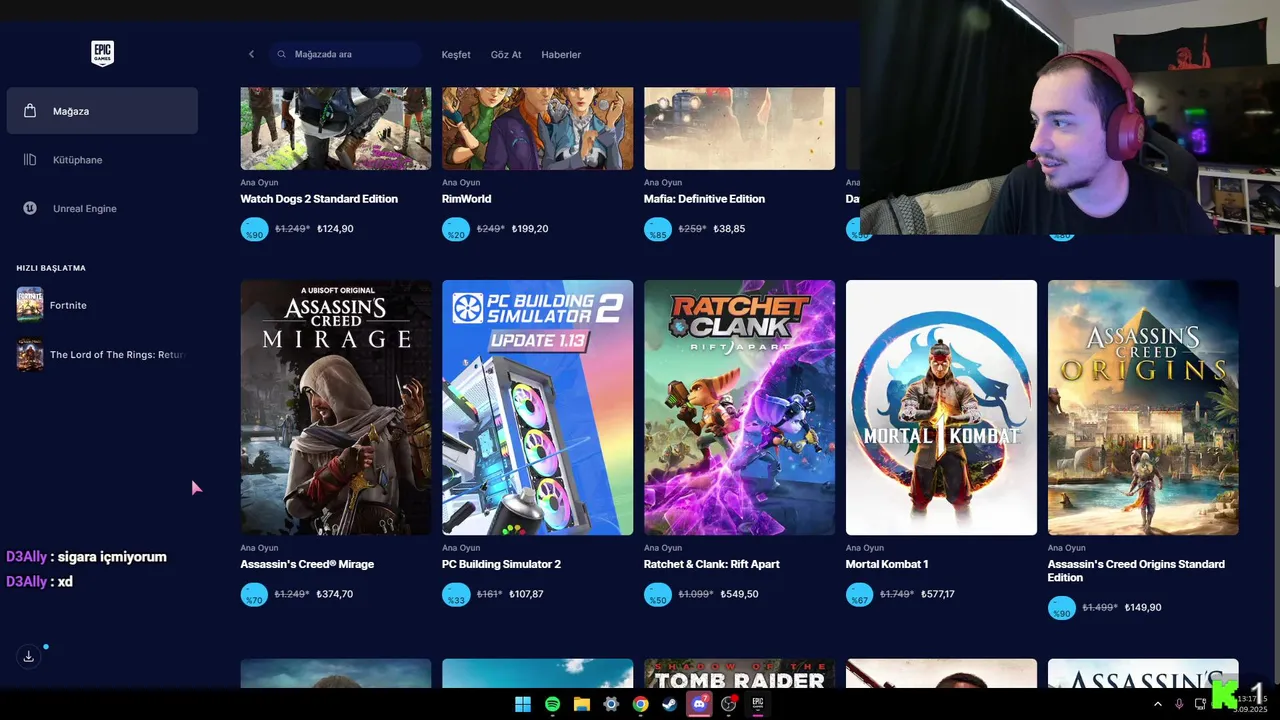Open the Watch Dogs 2 Standard Edition title
This screenshot has width=1280, height=720.
(319, 199)
